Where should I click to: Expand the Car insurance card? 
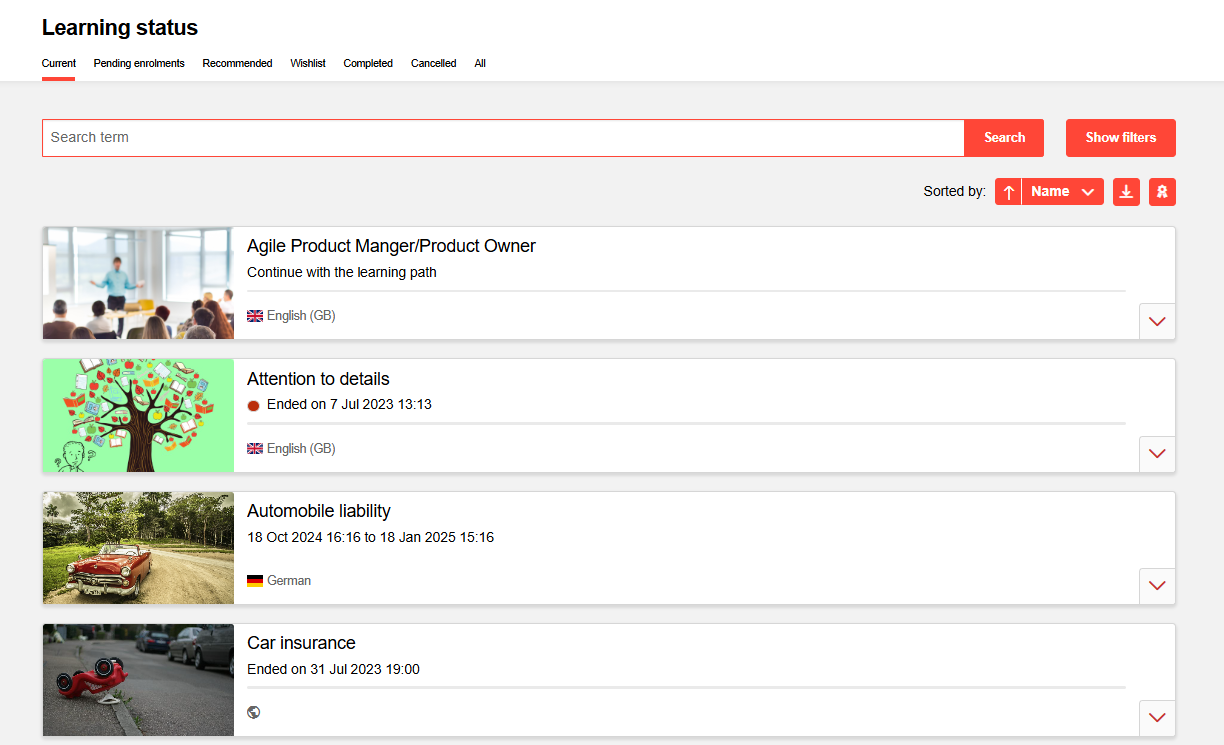tap(1157, 718)
